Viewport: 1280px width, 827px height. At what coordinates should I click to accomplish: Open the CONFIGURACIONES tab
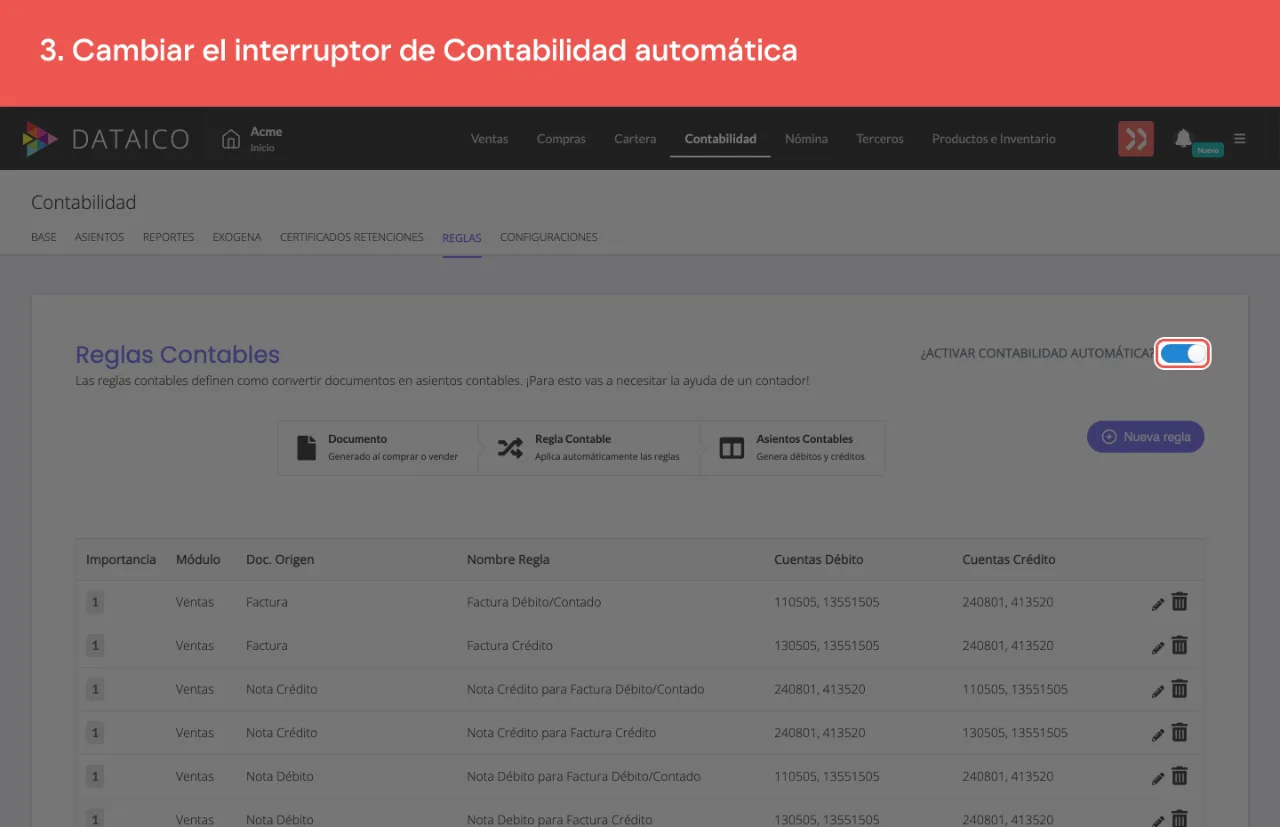pos(549,238)
